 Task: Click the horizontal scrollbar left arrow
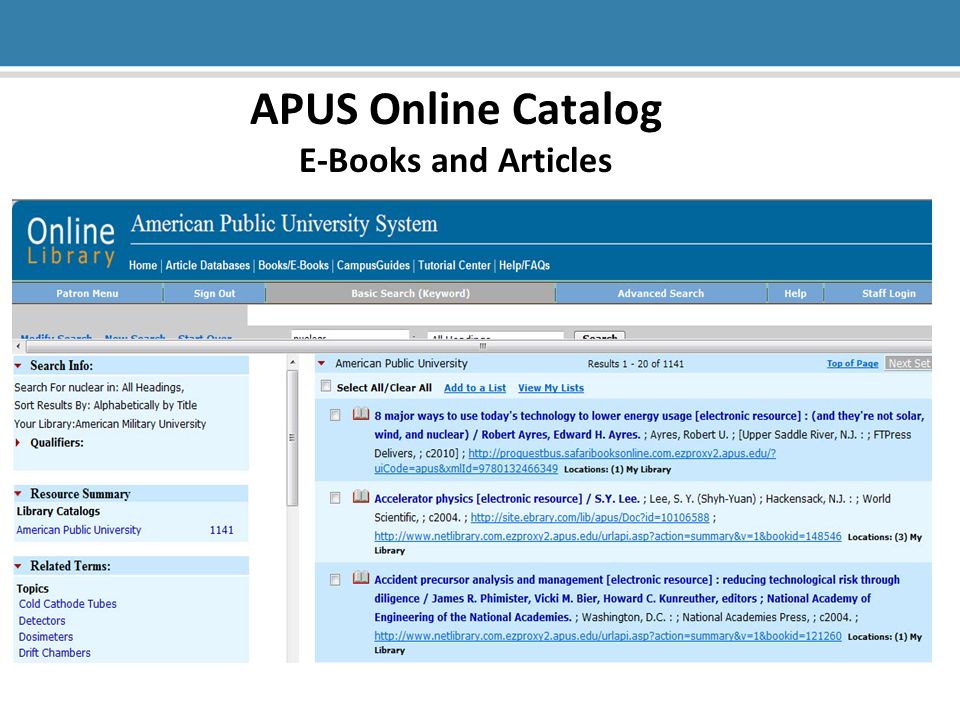(18, 346)
